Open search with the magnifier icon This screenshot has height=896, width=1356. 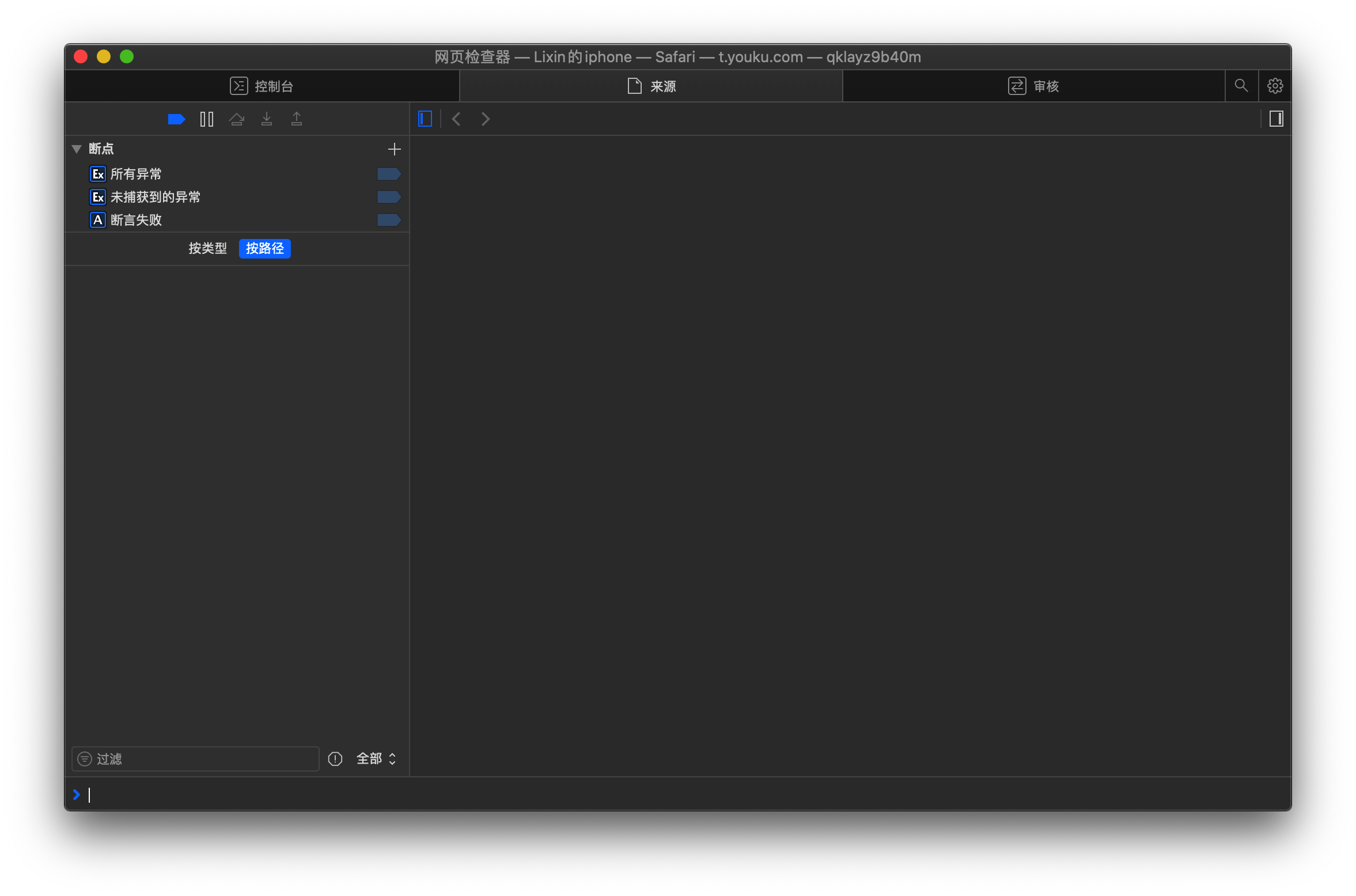(1241, 86)
